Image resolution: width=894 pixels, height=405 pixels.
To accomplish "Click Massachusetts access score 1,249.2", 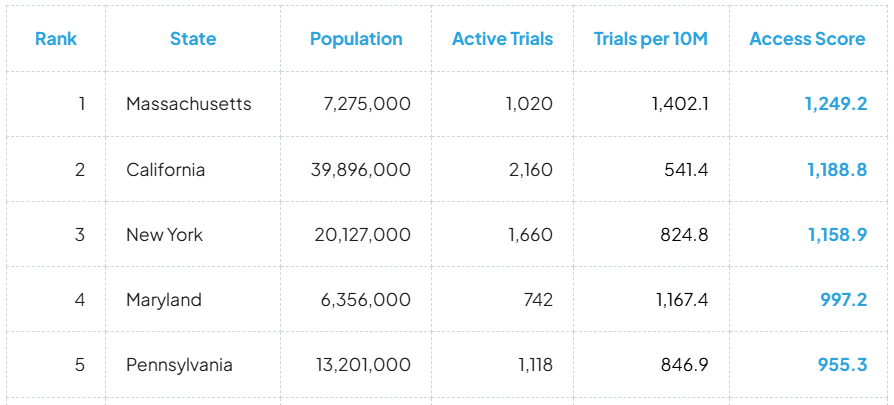I will pos(835,104).
